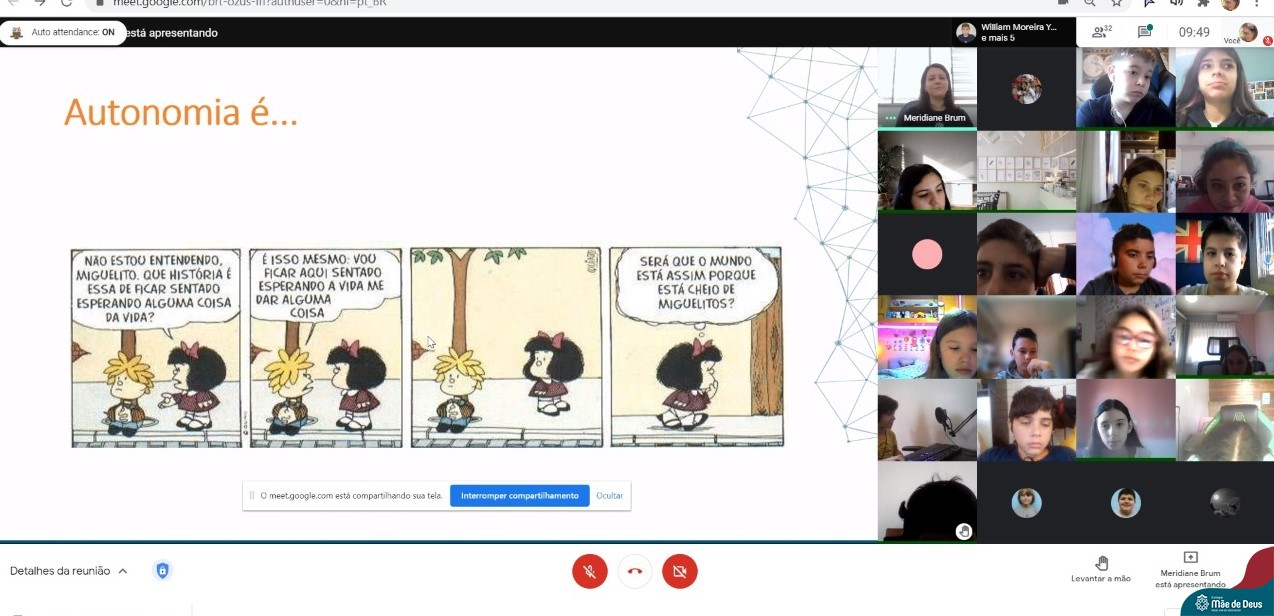Expand Detalhes da reunião panel
This screenshot has height=616, width=1274.
point(69,571)
